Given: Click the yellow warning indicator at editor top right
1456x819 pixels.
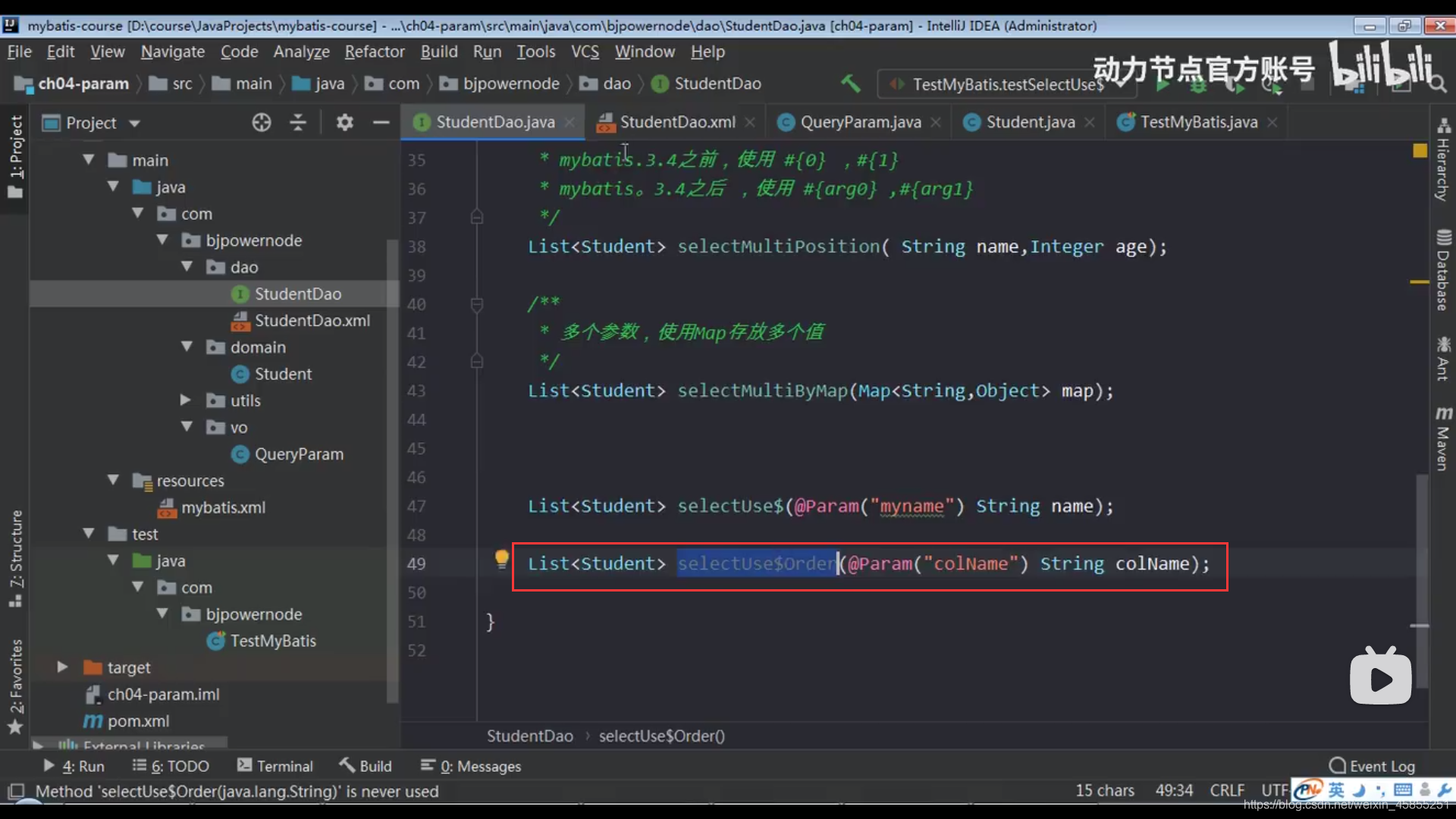Looking at the screenshot, I should point(1420,150).
